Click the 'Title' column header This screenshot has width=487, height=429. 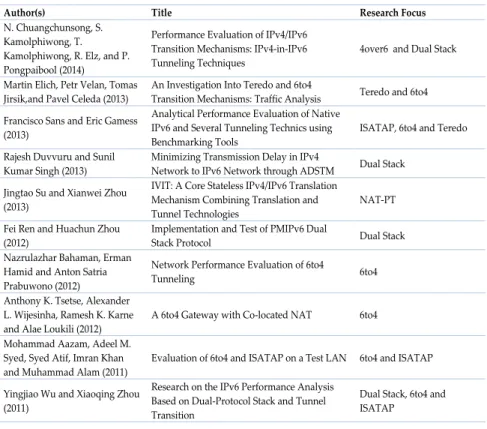pos(162,13)
